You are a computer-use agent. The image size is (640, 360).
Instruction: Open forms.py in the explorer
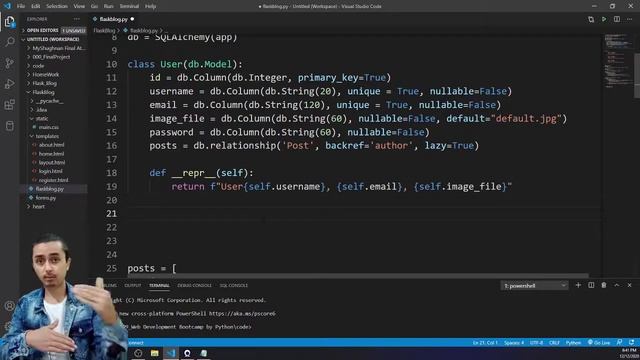(46, 198)
